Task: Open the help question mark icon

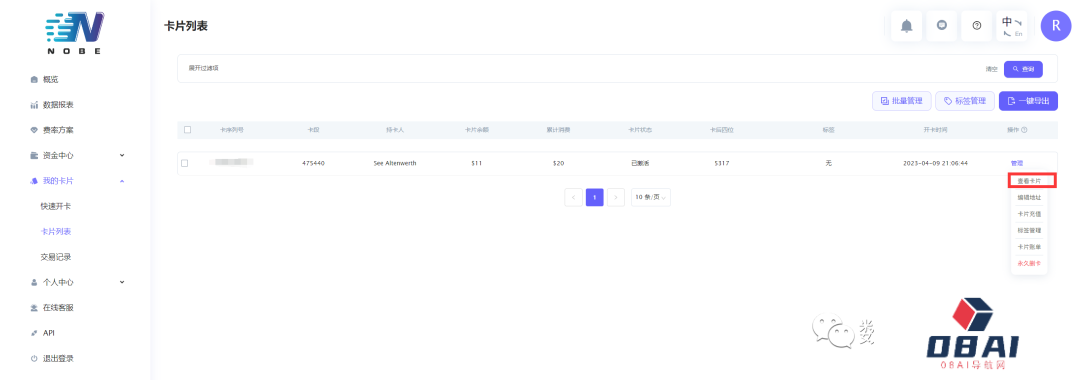Action: pyautogui.click(x=977, y=26)
